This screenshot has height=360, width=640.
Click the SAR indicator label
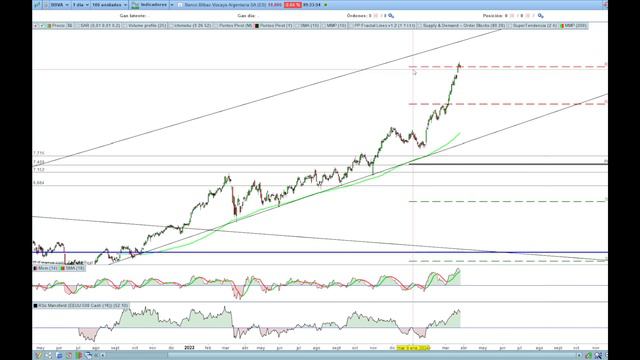point(100,26)
